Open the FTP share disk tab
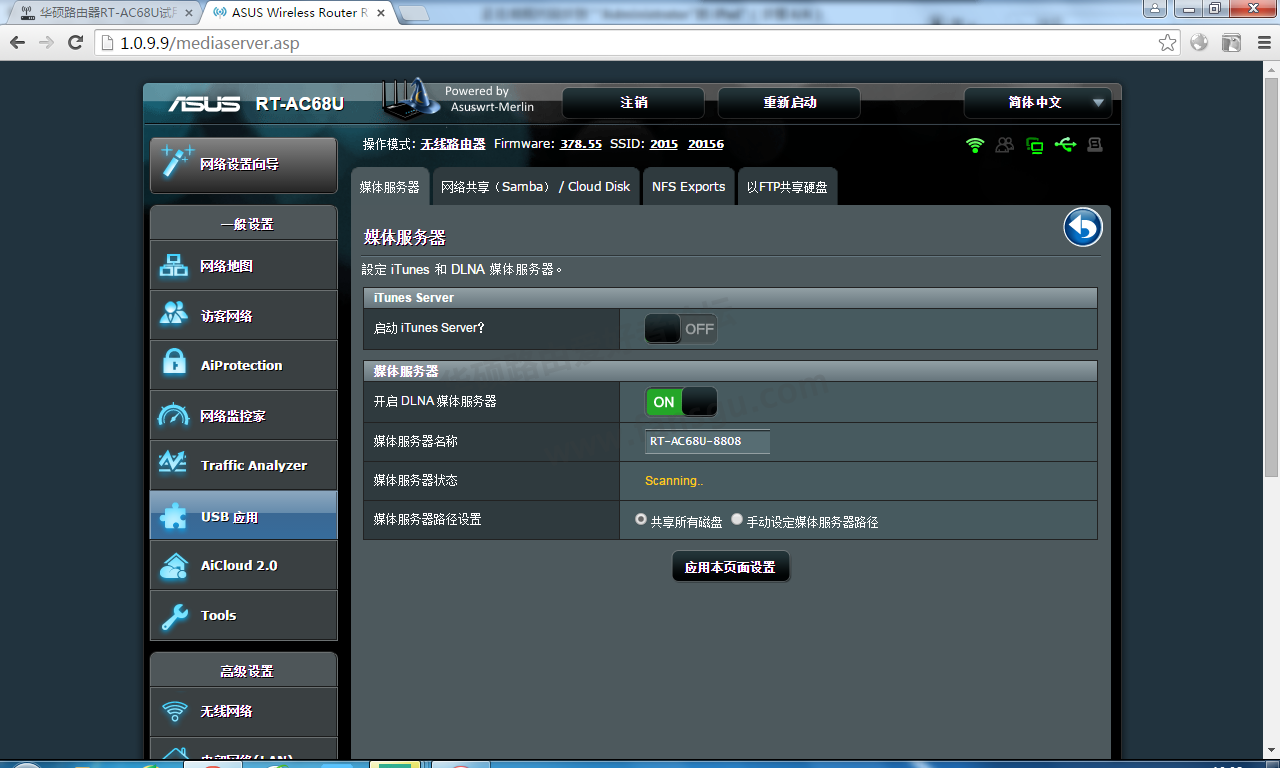 787,187
